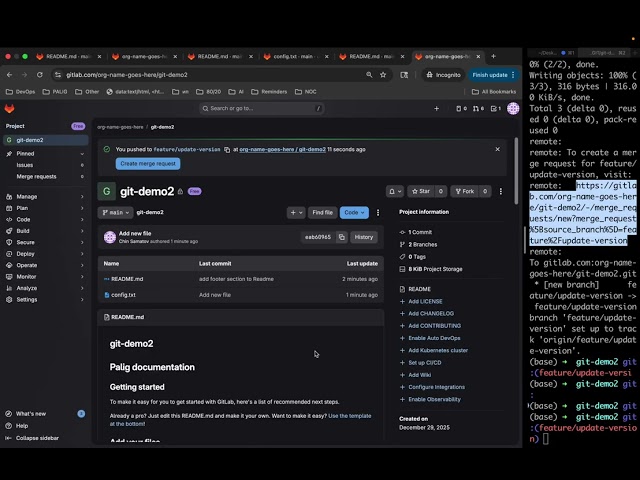Viewport: 640px width, 480px height.
Task: Open the main branch selector dropdown
Action: coord(116,213)
